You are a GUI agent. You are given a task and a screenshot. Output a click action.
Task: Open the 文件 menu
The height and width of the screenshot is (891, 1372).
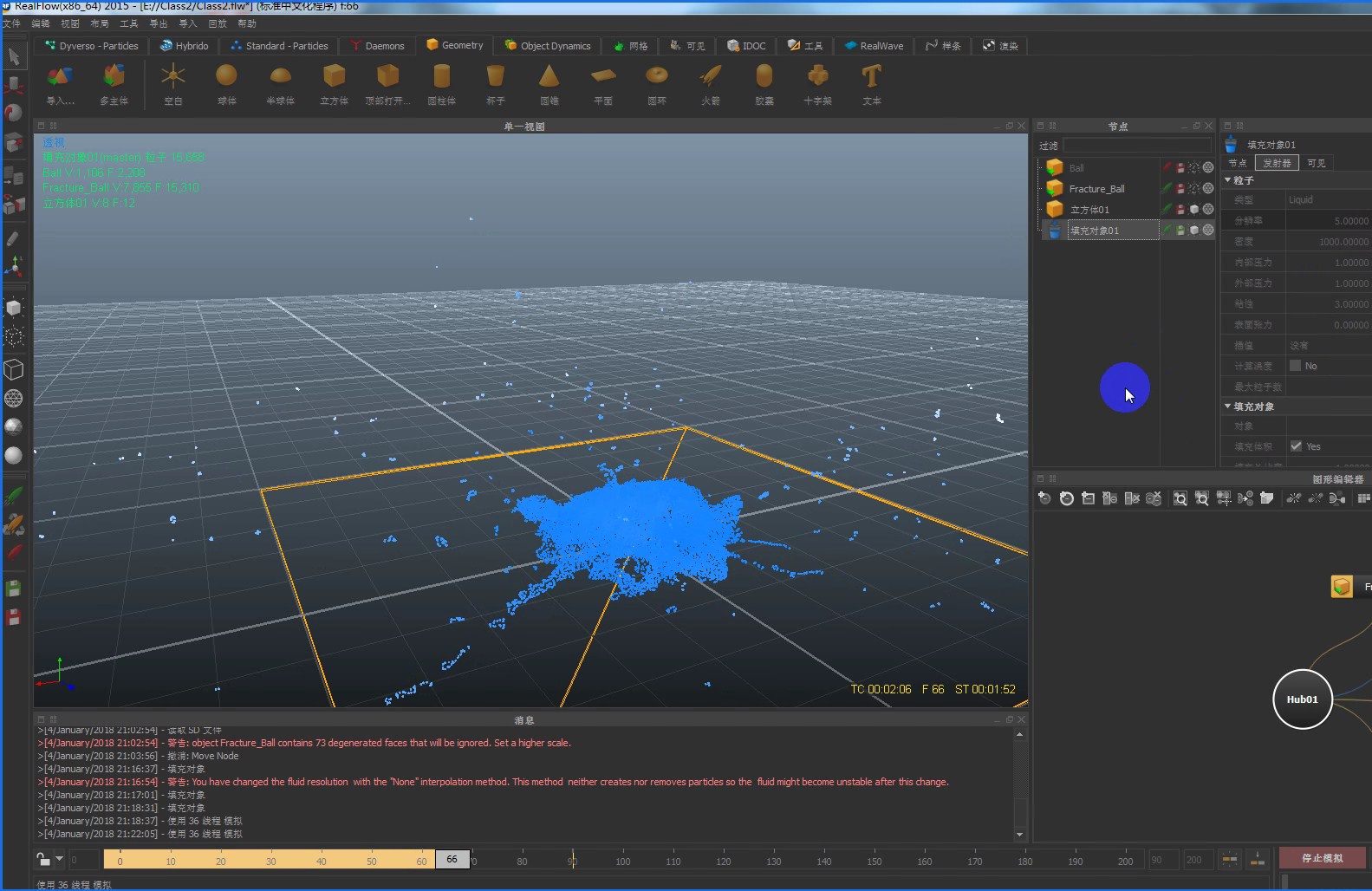point(11,23)
